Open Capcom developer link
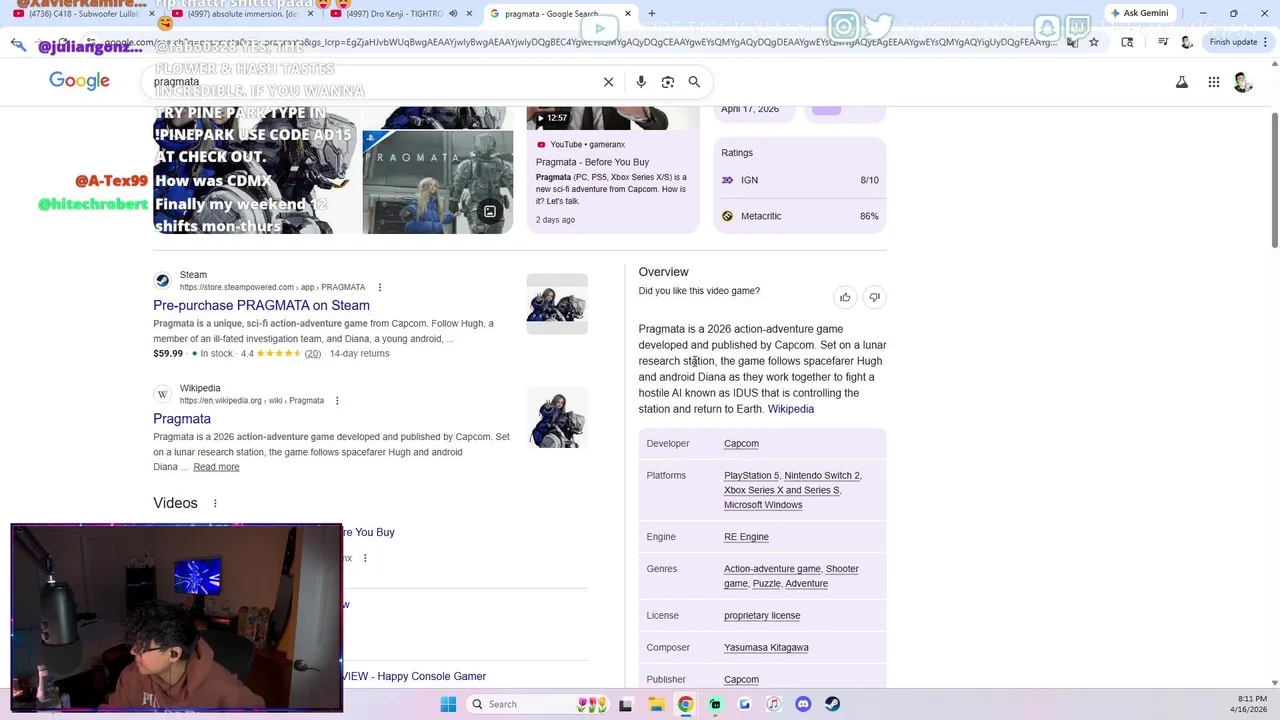1280x720 pixels. click(741, 444)
